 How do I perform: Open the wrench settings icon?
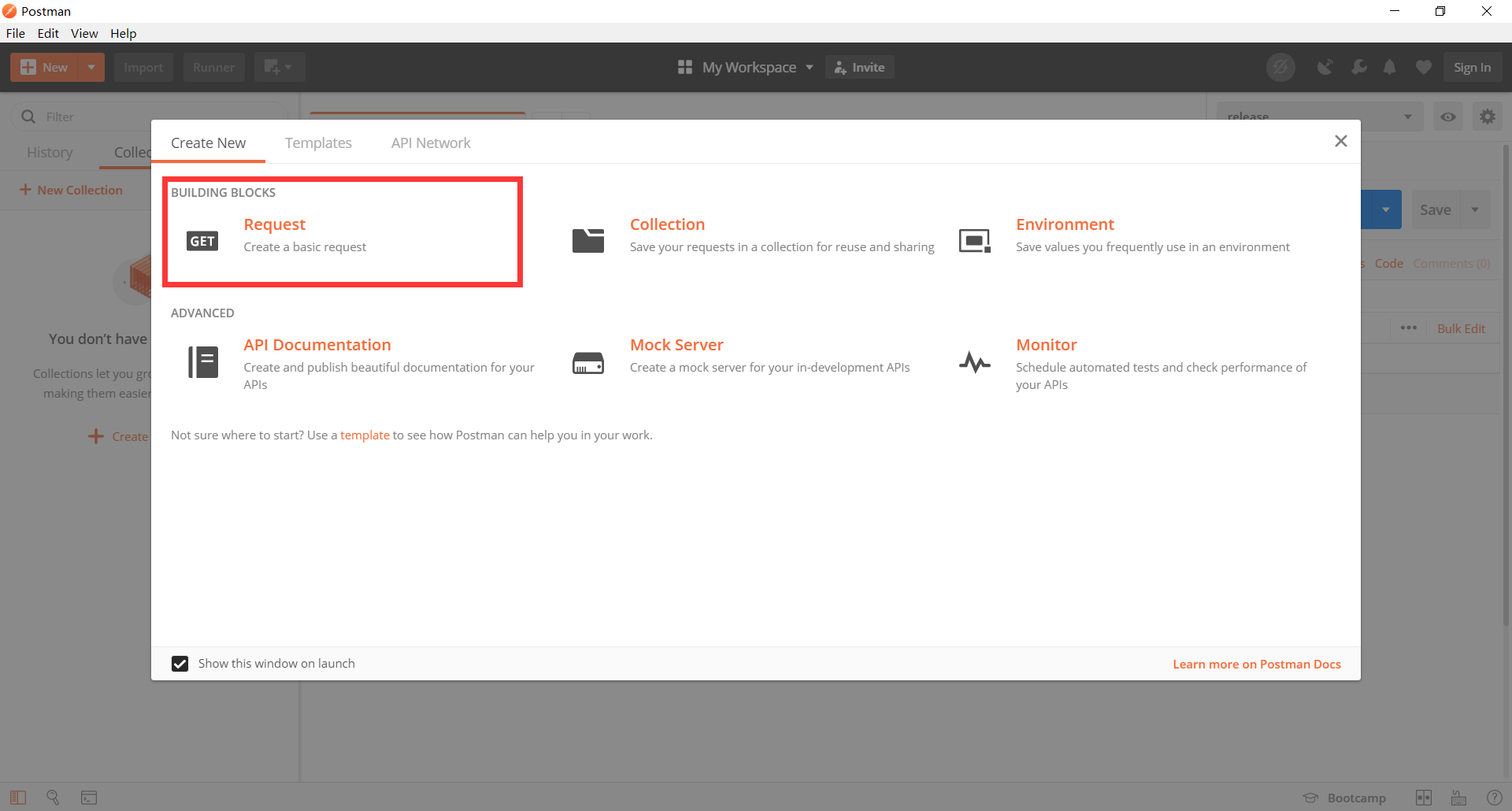point(1358,68)
